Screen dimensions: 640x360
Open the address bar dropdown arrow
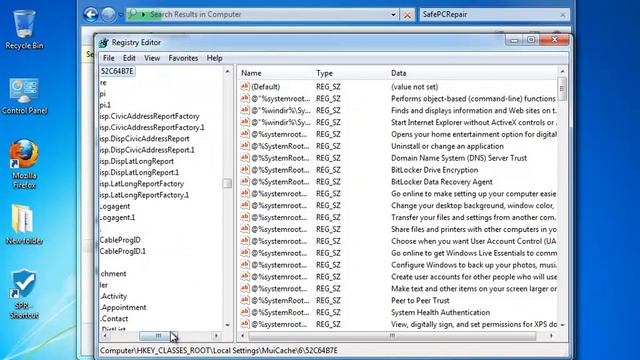click(x=393, y=15)
